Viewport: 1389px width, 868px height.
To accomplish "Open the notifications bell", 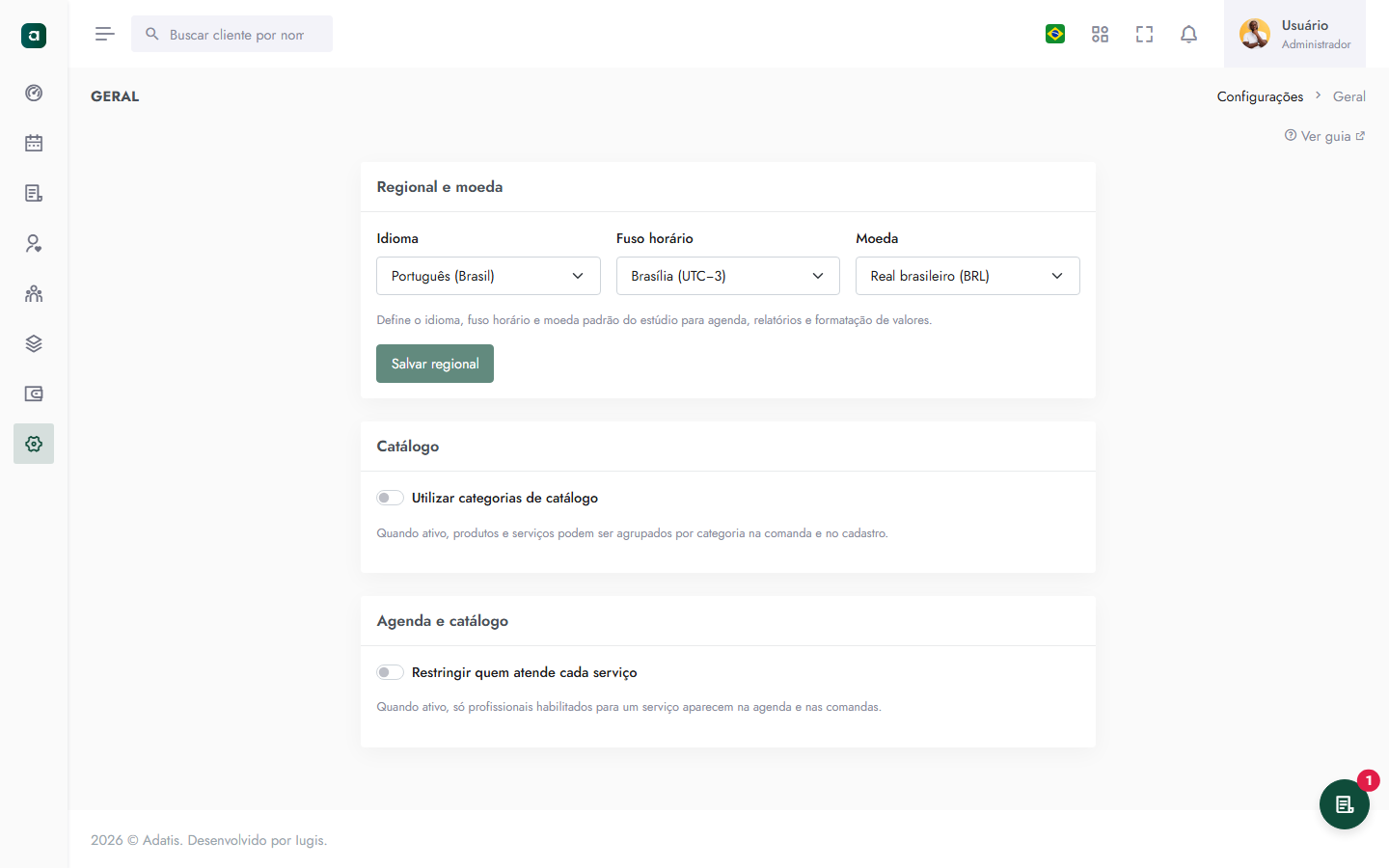I will pyautogui.click(x=1188, y=34).
